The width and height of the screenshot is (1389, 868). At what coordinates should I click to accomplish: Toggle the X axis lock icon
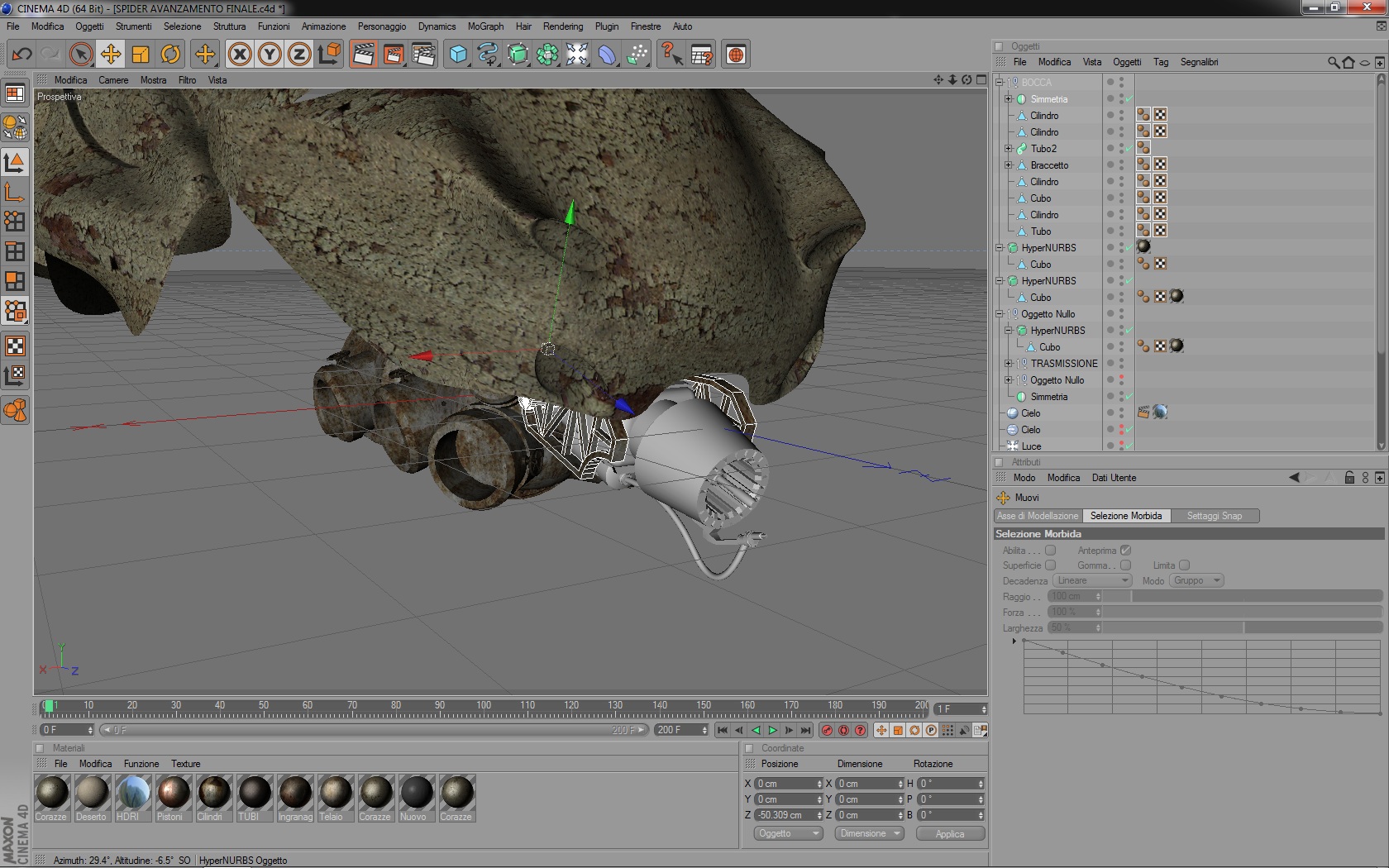tap(240, 55)
